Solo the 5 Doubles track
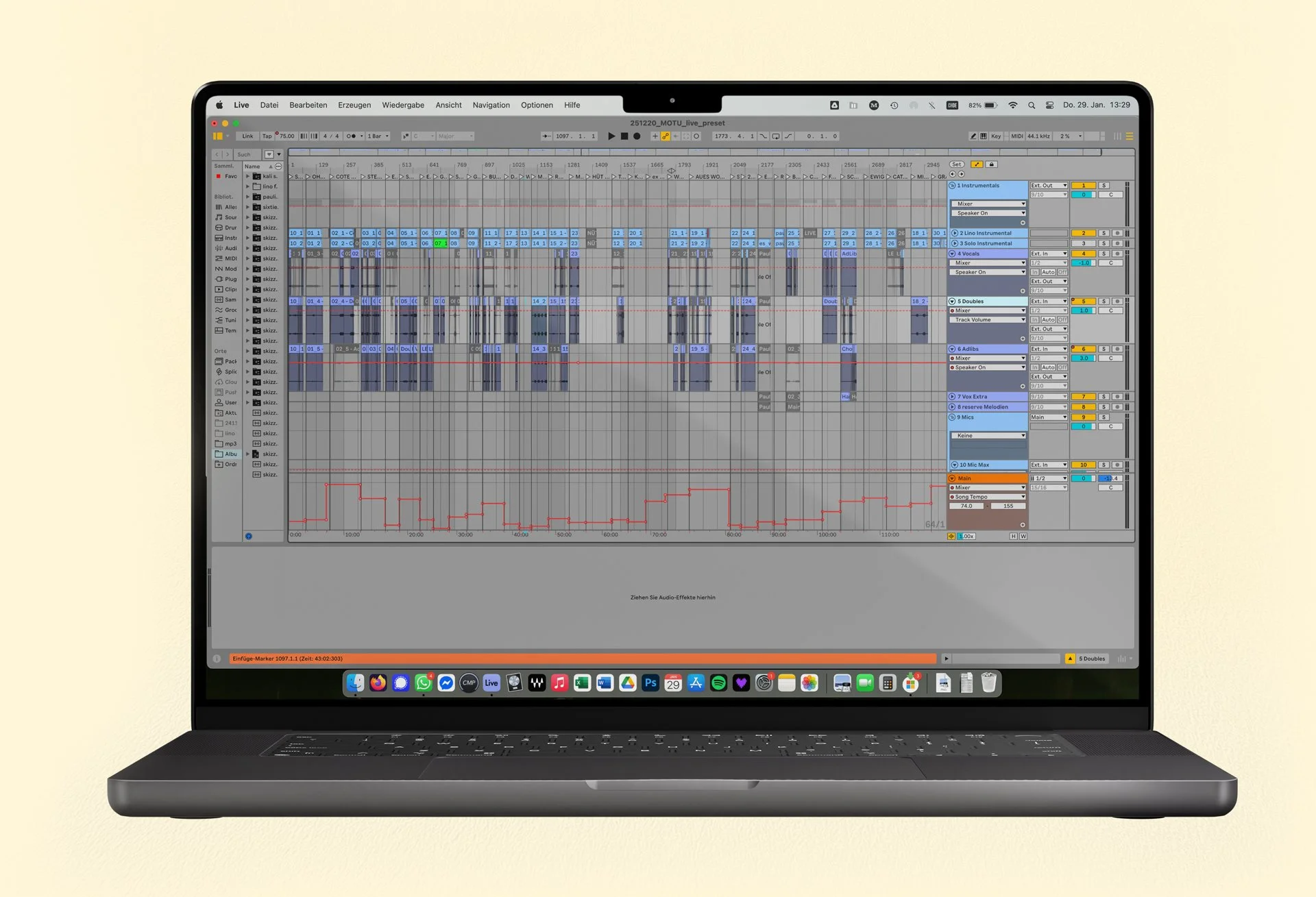Screen dimensions: 1316x897 (1104, 301)
